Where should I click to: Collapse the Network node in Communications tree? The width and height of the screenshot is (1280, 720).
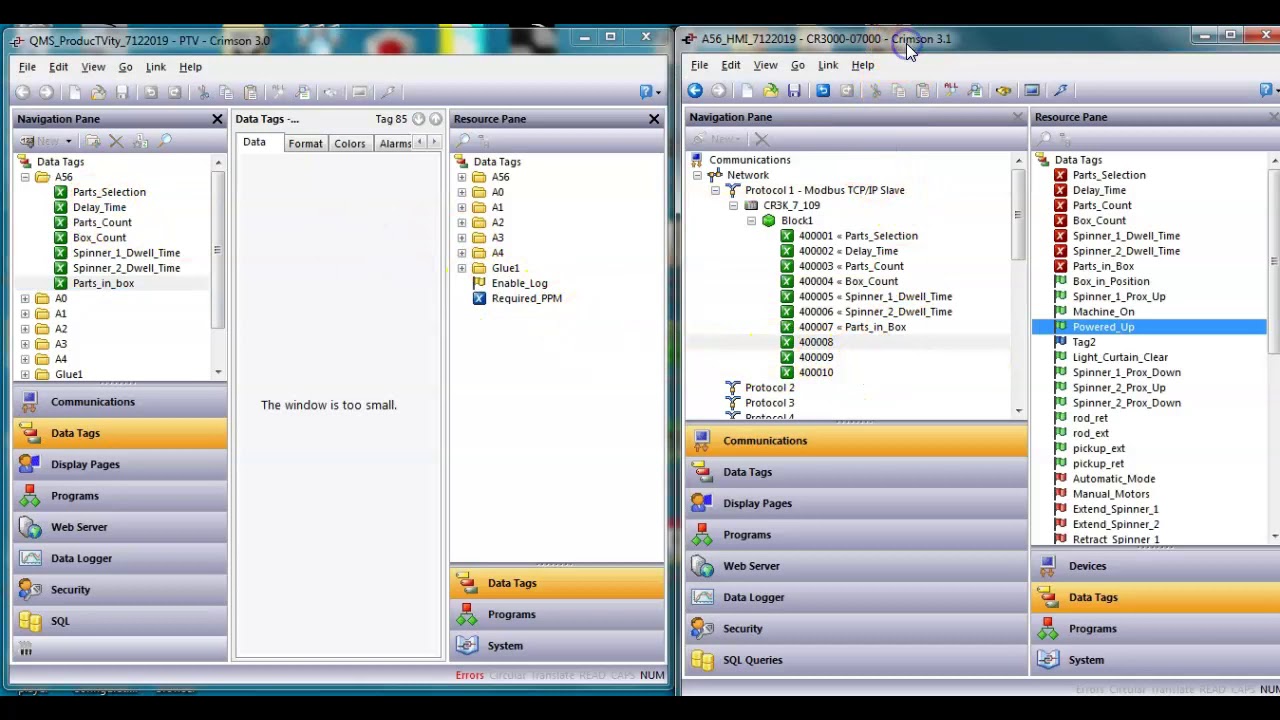[x=697, y=175]
